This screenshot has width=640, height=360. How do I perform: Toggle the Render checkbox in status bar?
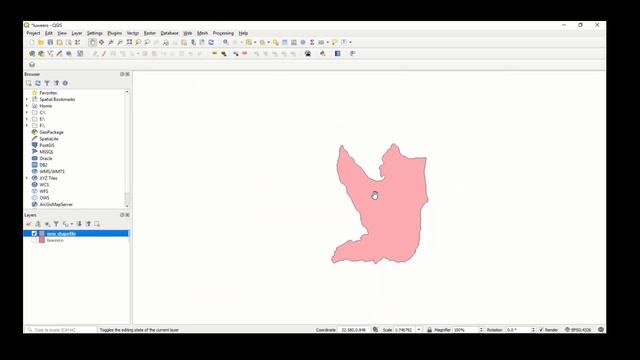click(542, 329)
